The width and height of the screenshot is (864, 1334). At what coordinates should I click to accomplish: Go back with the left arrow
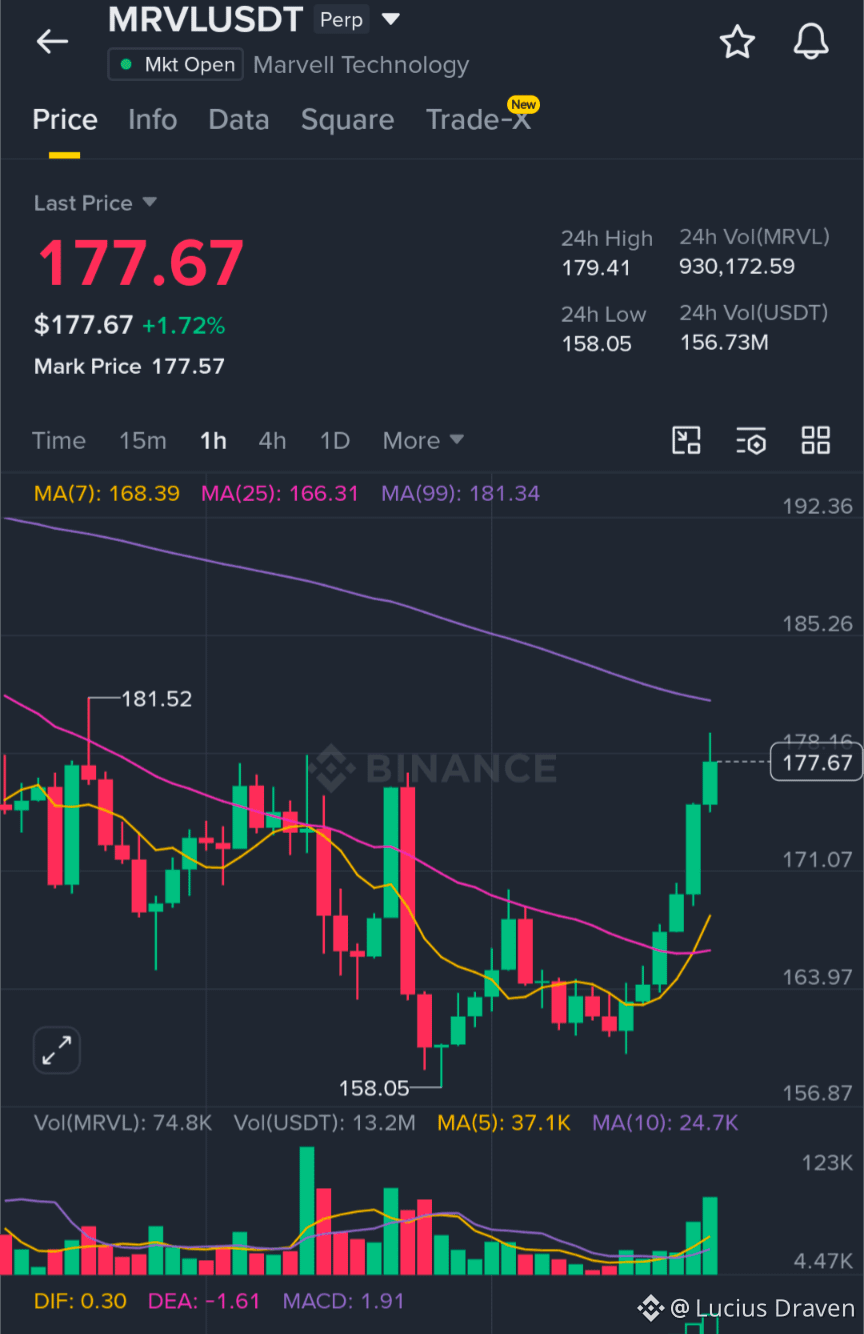click(x=52, y=41)
